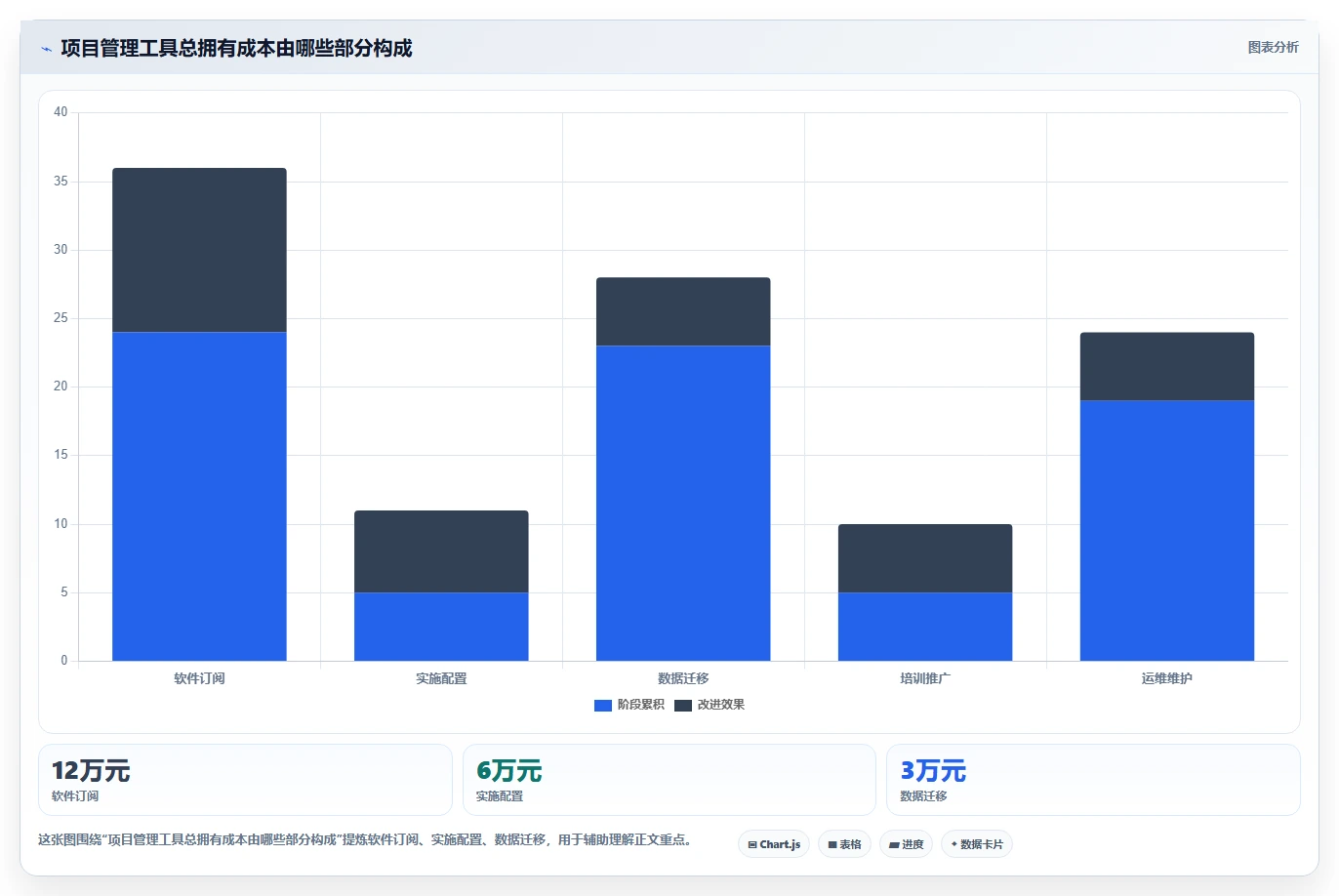Screen dimensions: 1339x896
Task: Click the y-axis value 35
Action: pyautogui.click(x=61, y=182)
